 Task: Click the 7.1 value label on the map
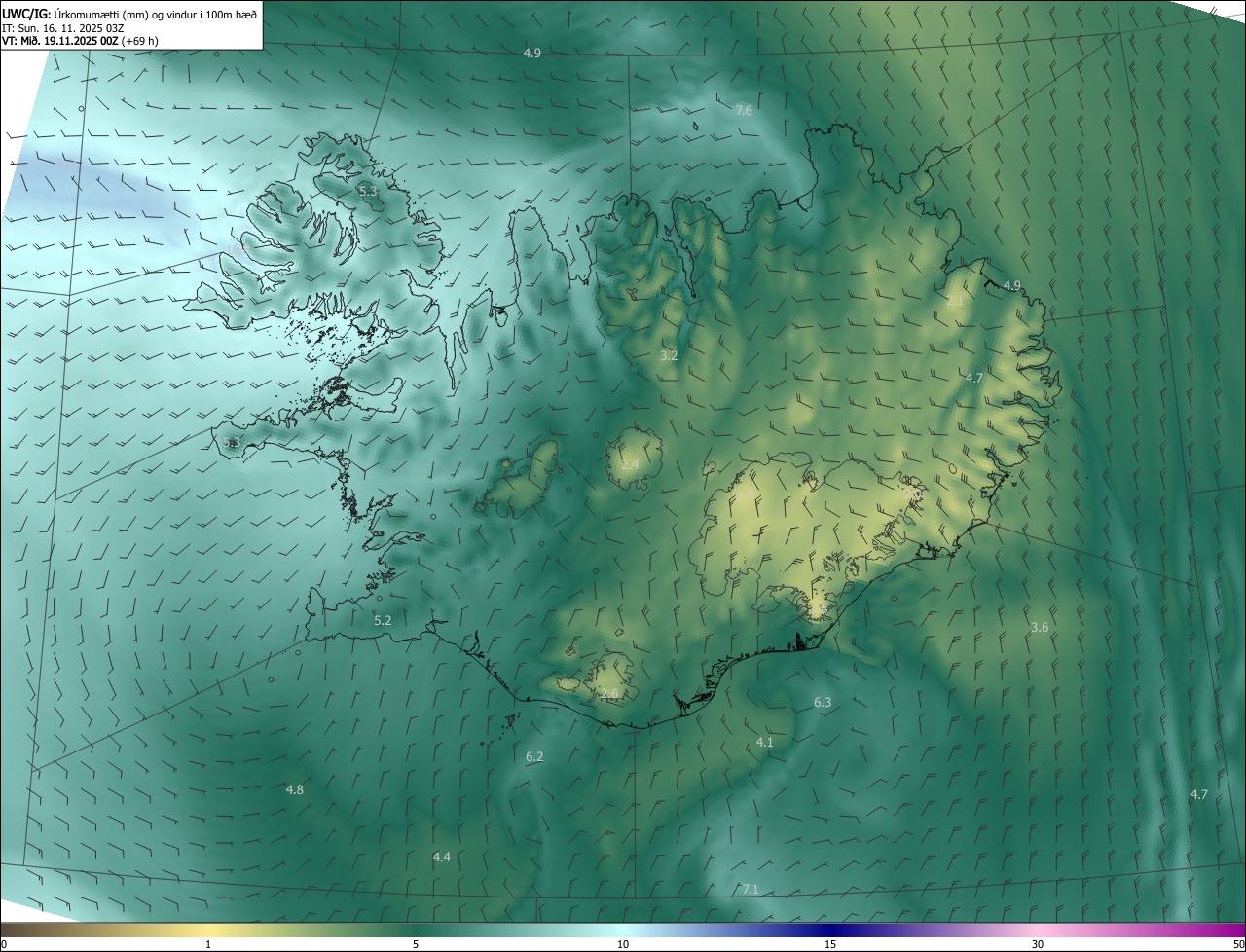751,889
